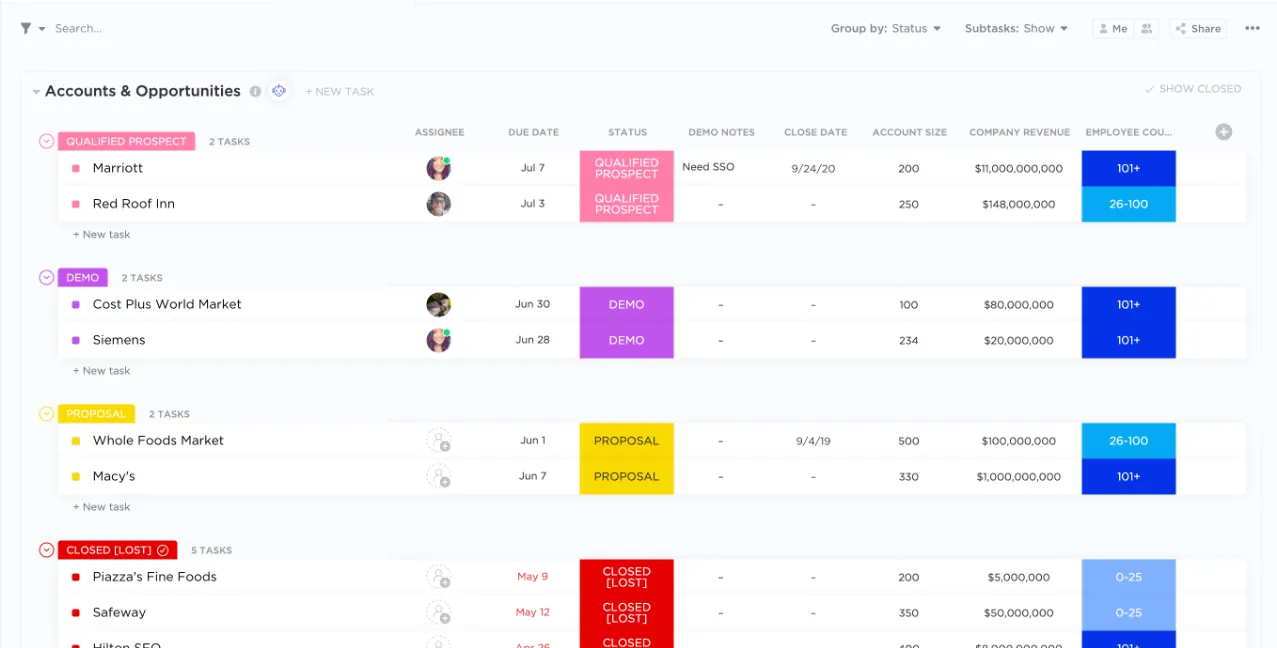The width and height of the screenshot is (1277, 648).
Task: Toggle Red Roof Inn's status square
Action: pyautogui.click(x=76, y=204)
